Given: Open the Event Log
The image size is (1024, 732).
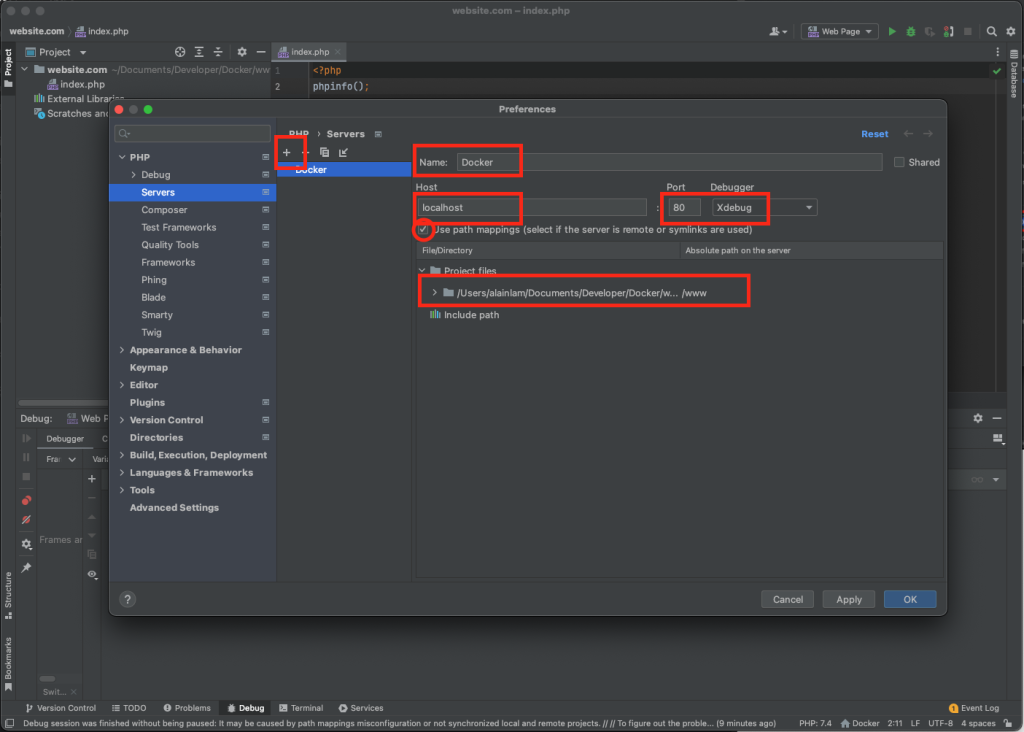Looking at the screenshot, I should click(974, 708).
